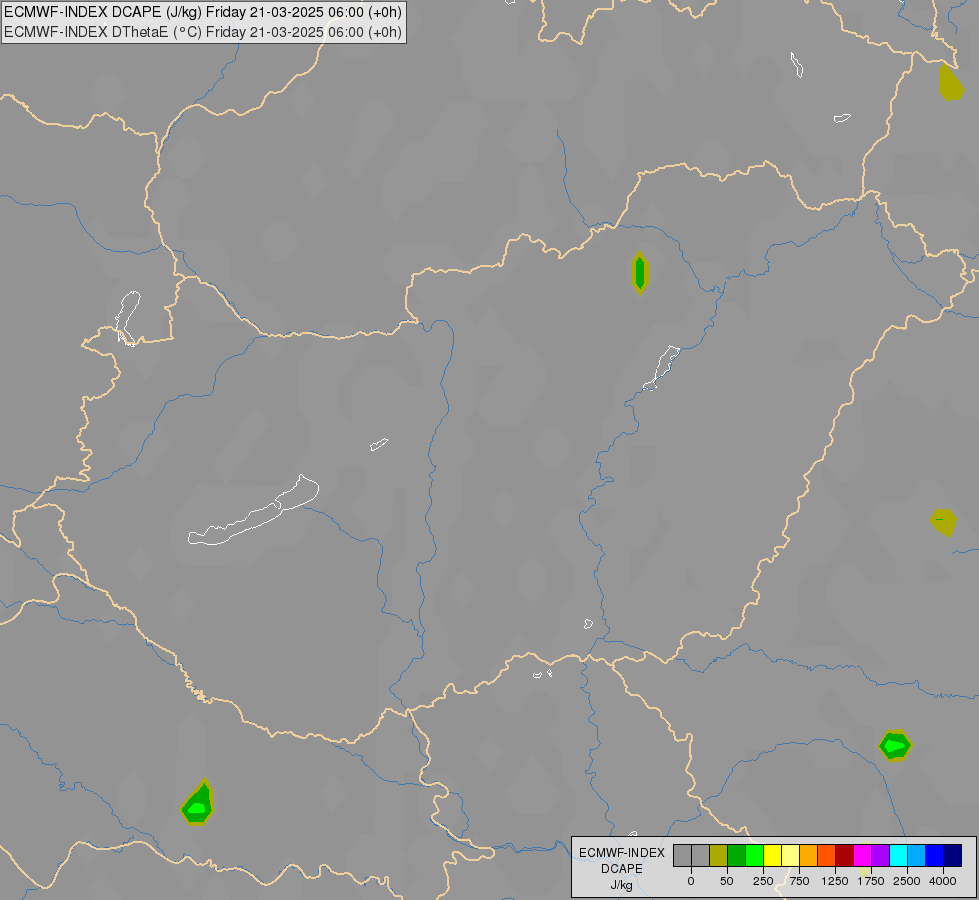Select the olive legend color swatch

718,856
